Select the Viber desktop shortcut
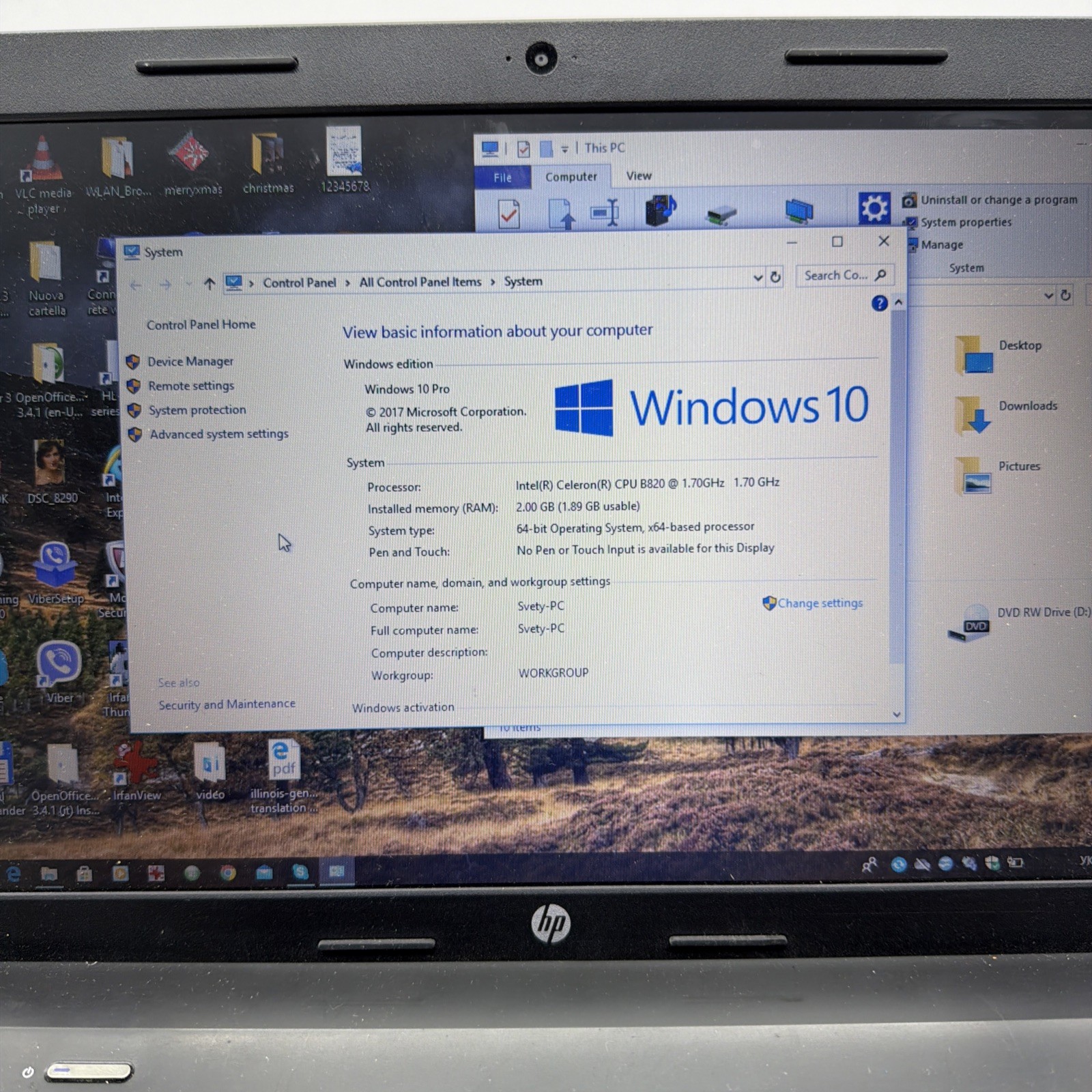 [x=59, y=673]
